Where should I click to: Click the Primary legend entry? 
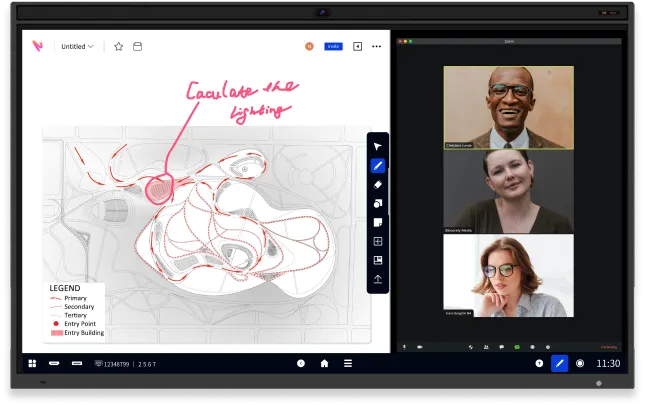68,298
